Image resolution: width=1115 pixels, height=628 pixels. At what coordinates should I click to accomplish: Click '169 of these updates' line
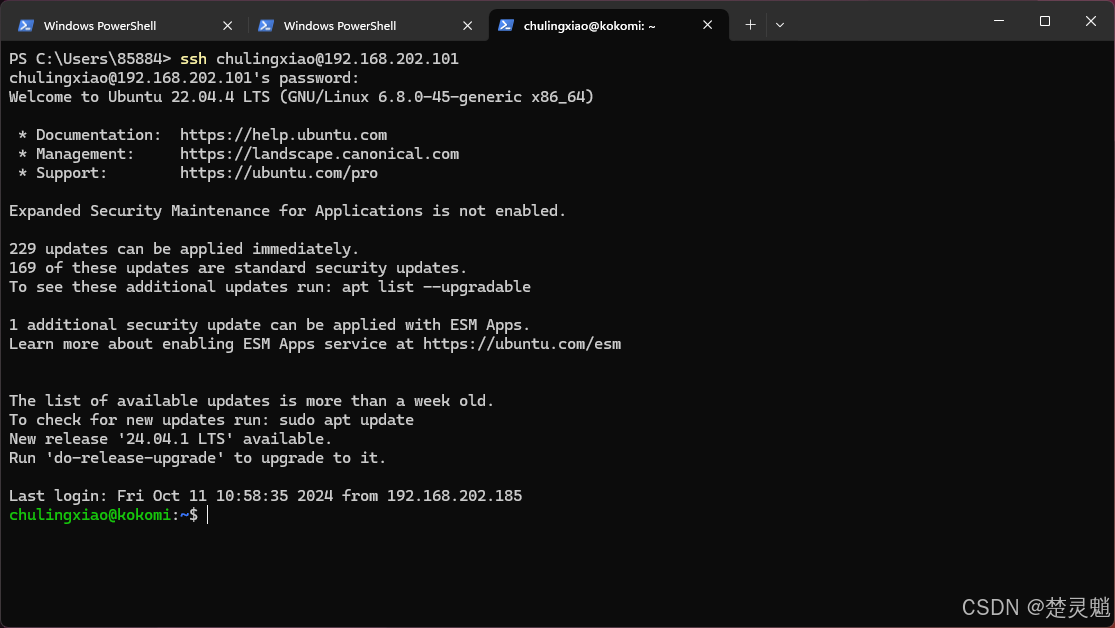click(x=238, y=268)
